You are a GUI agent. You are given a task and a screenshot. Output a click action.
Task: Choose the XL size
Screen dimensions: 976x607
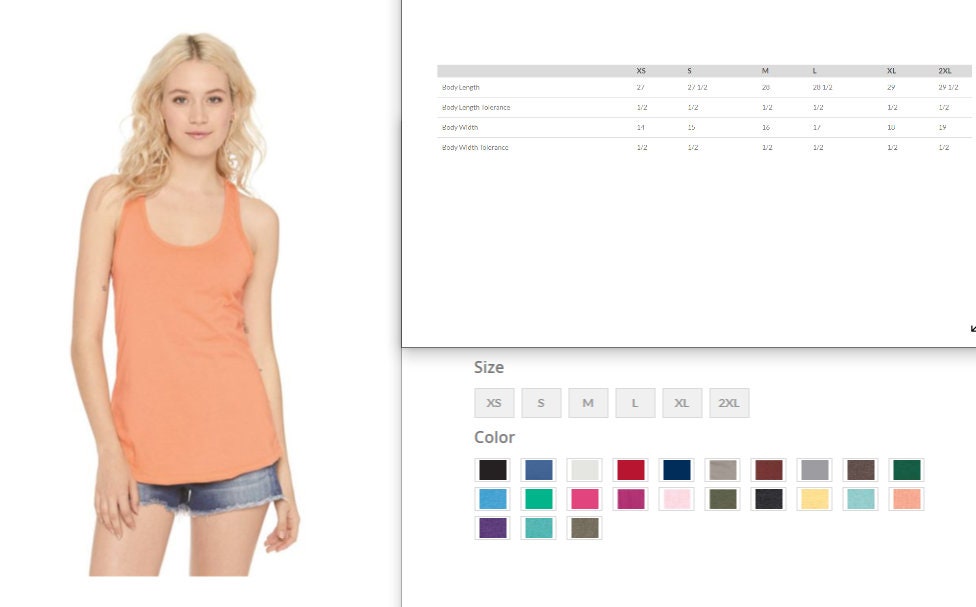(682, 403)
